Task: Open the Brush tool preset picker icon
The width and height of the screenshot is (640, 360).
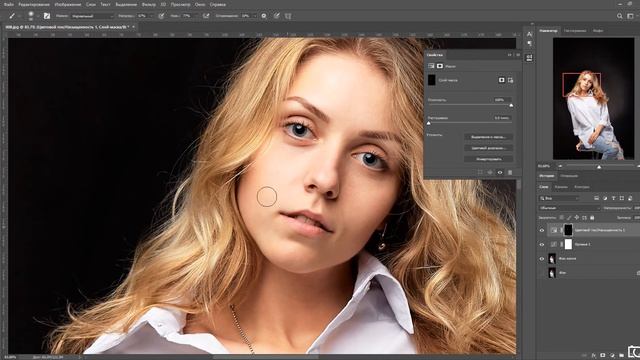Action: click(12, 16)
